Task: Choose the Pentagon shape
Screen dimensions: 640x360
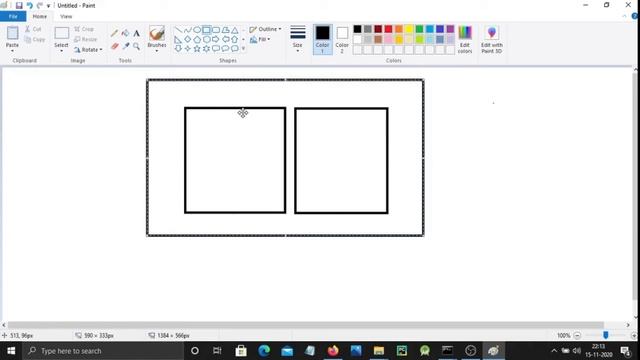Action: [x=197, y=40]
